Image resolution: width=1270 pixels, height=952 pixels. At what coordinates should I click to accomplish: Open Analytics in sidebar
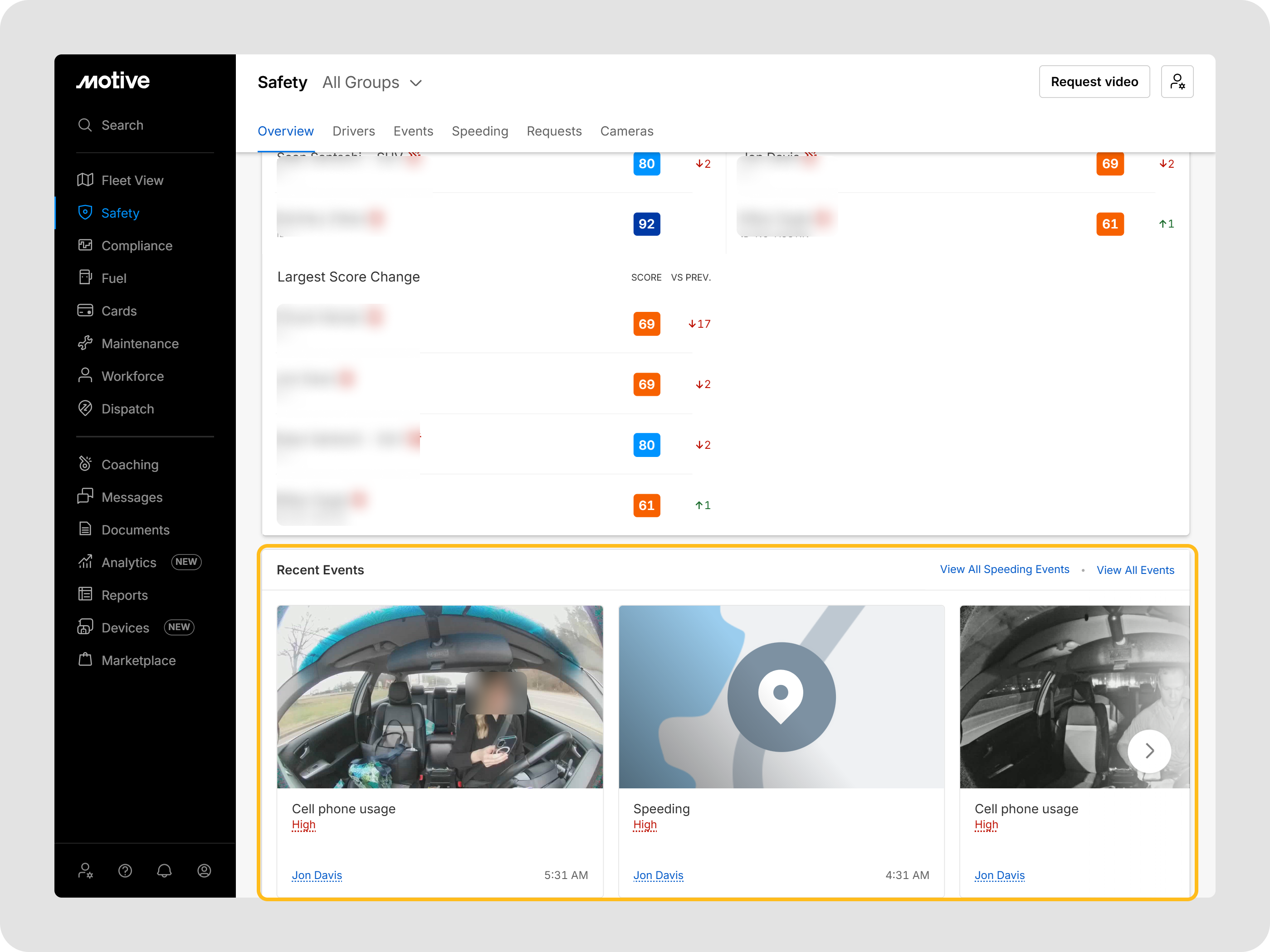129,563
